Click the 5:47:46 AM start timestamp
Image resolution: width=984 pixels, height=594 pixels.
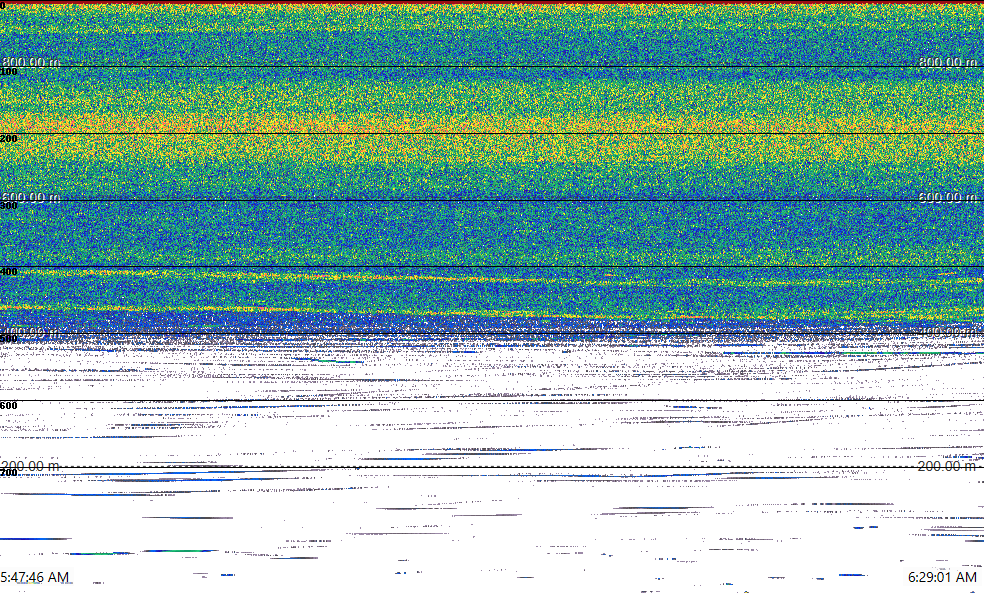[35, 577]
